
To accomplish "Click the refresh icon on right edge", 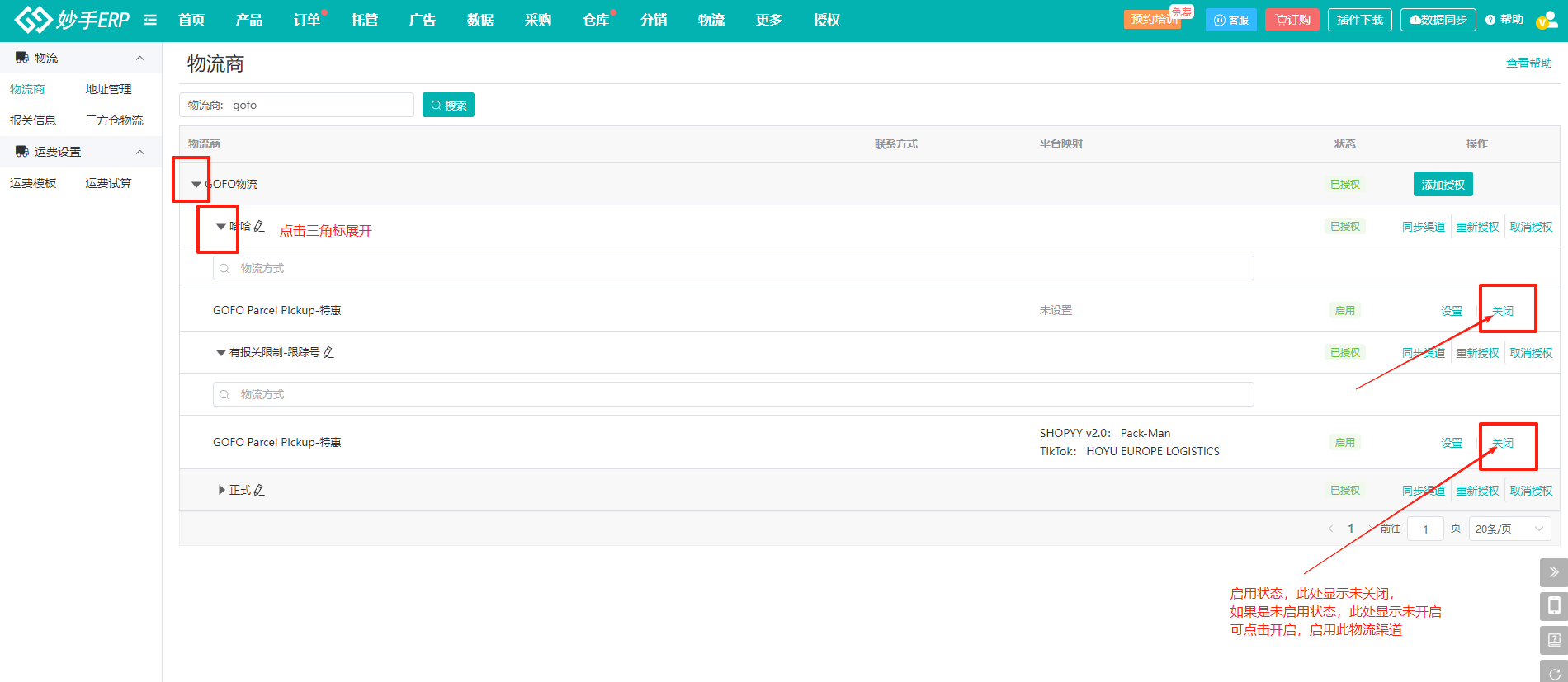I will (x=1553, y=672).
